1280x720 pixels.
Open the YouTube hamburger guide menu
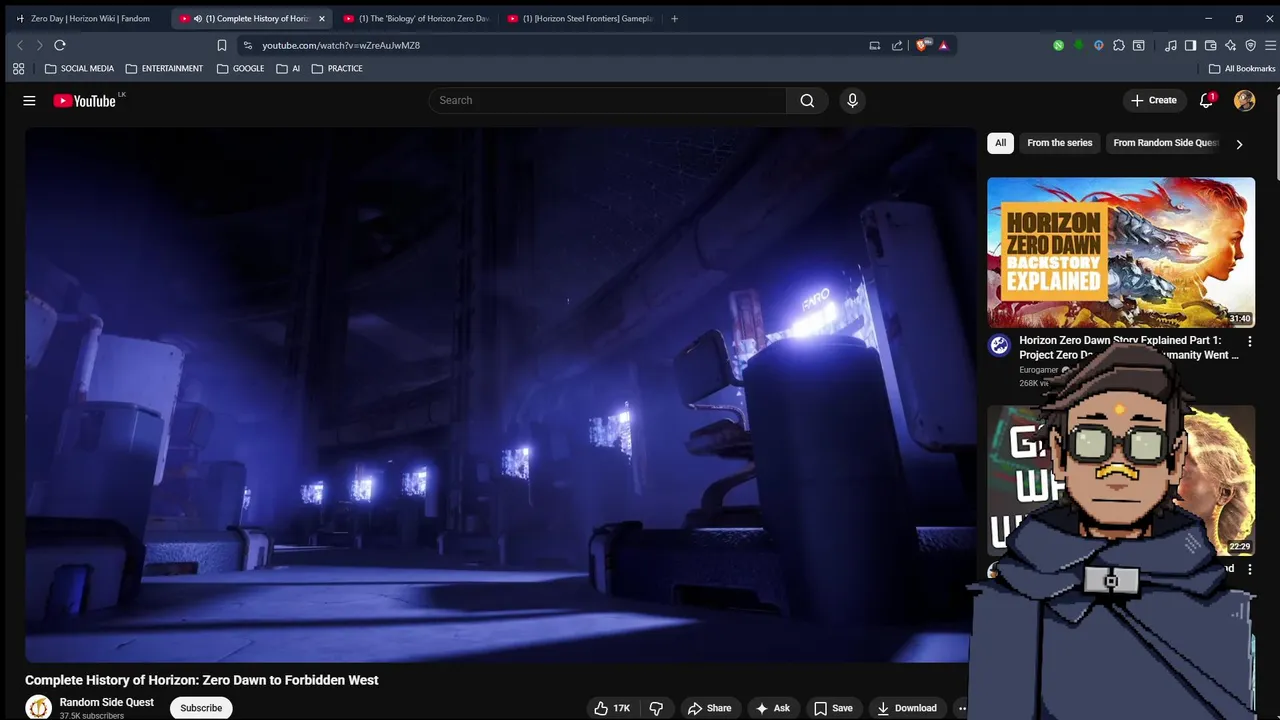pyautogui.click(x=29, y=100)
